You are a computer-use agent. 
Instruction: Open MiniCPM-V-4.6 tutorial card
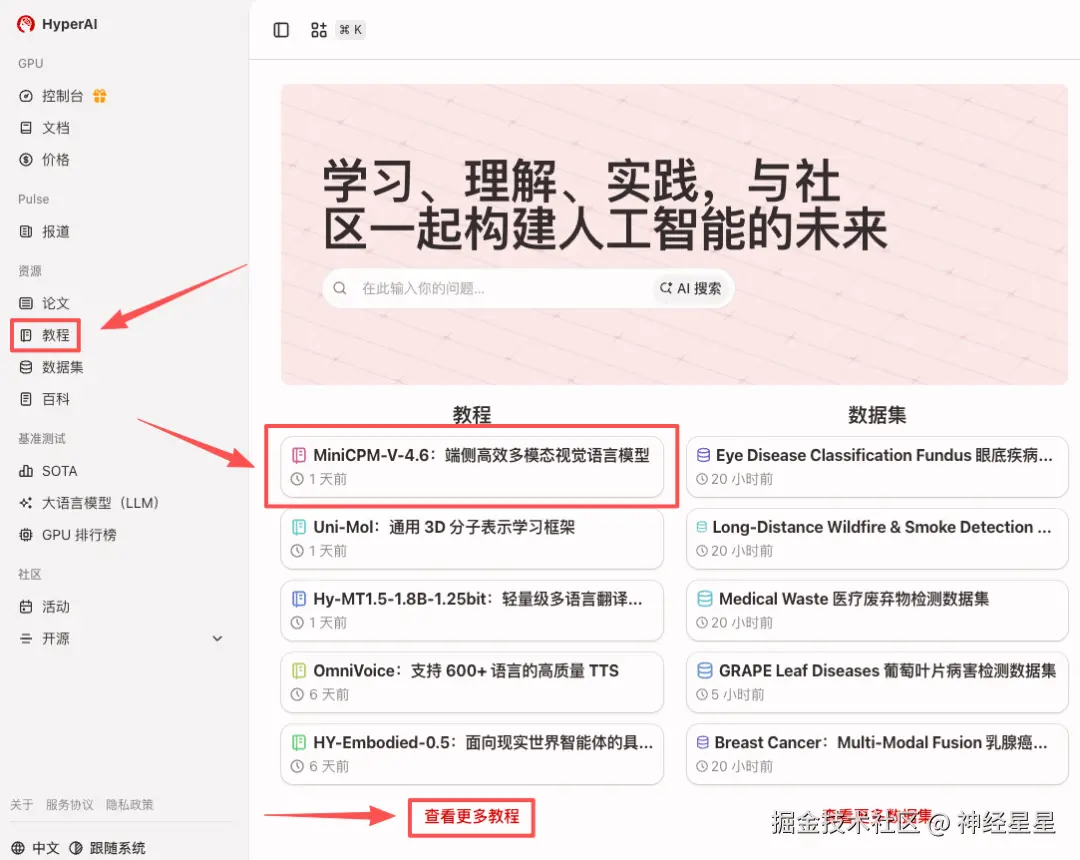472,466
